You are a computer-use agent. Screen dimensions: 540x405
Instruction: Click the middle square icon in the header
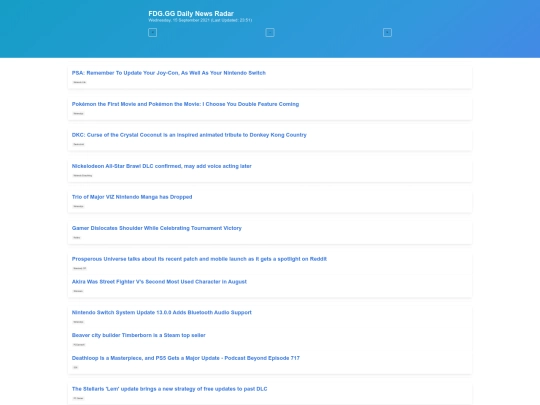click(270, 33)
